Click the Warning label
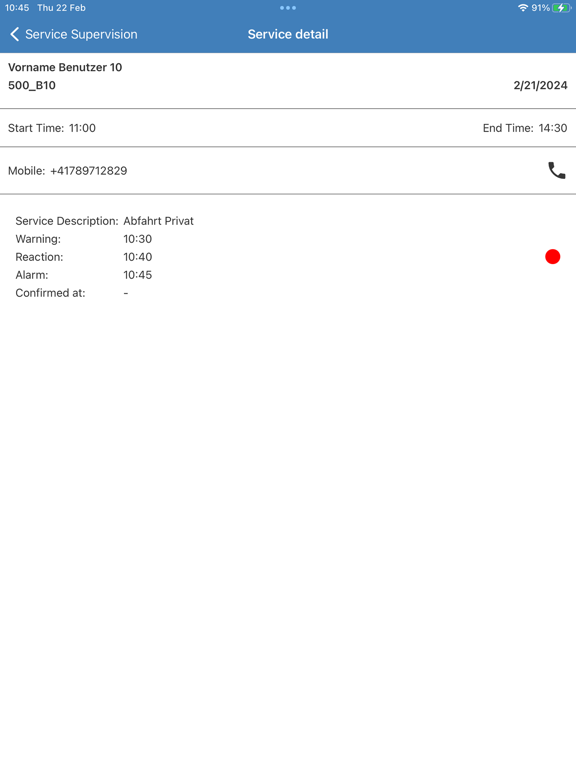Image resolution: width=576 pixels, height=768 pixels. point(38,239)
